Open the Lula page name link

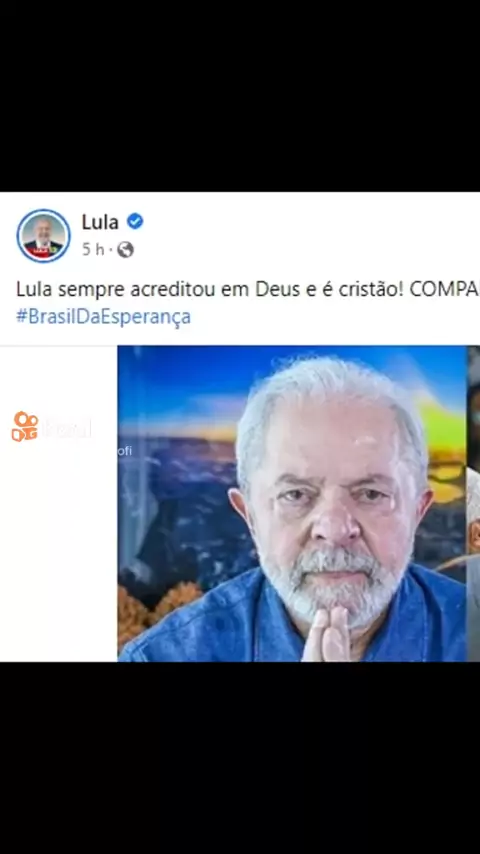click(100, 222)
